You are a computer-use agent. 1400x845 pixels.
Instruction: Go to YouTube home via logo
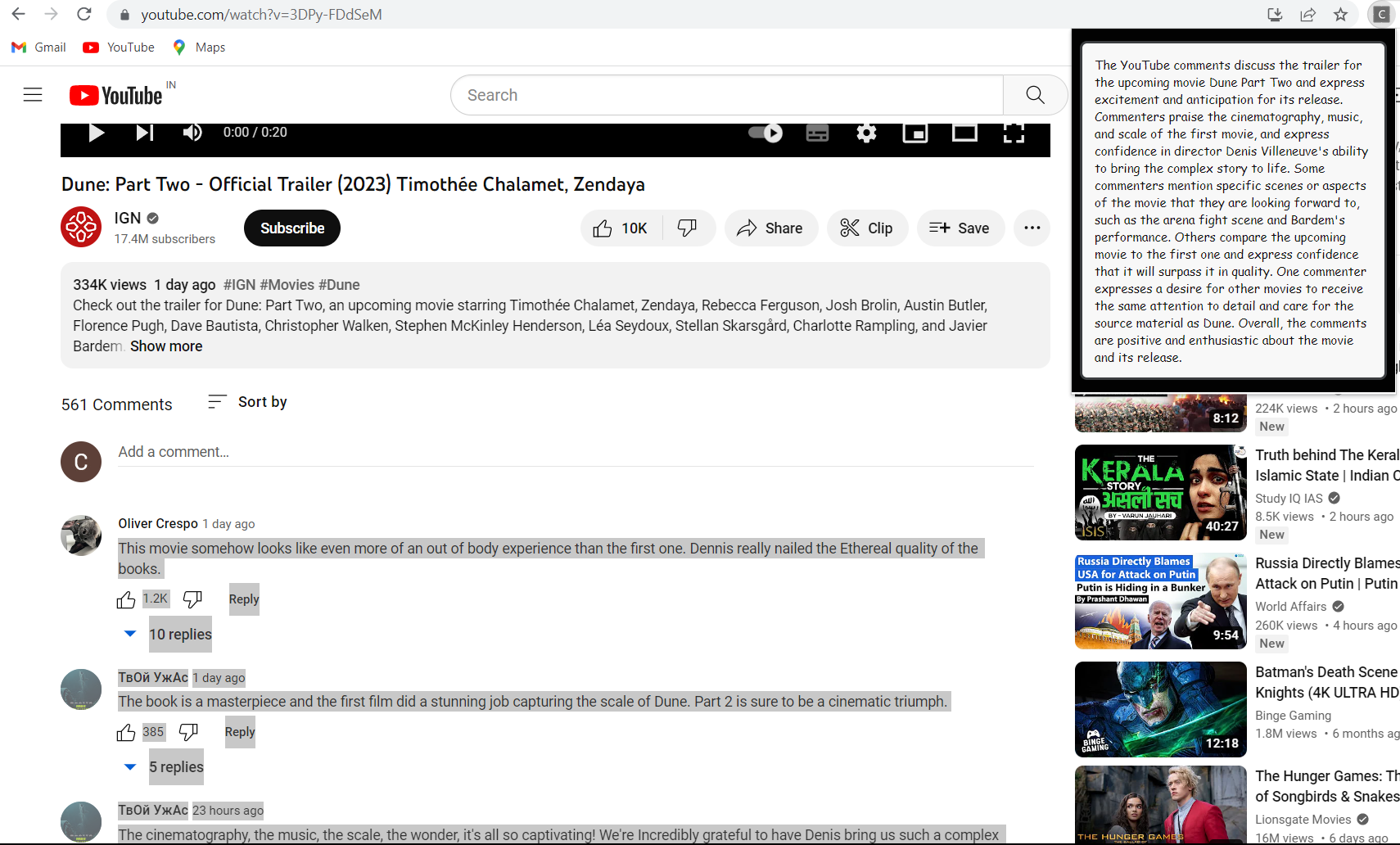click(x=115, y=96)
